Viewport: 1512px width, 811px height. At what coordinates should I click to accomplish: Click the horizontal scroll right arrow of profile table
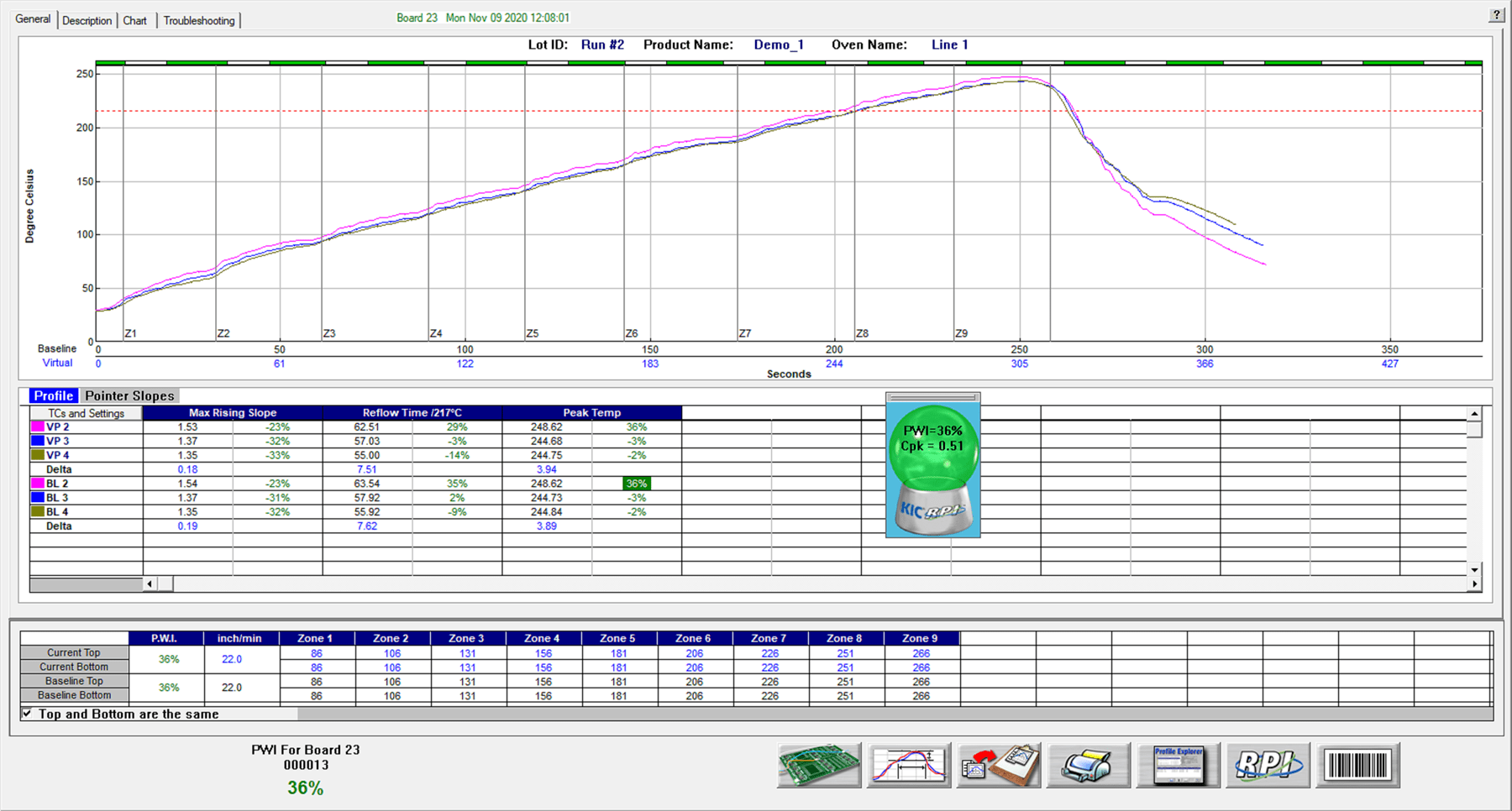point(1474,583)
